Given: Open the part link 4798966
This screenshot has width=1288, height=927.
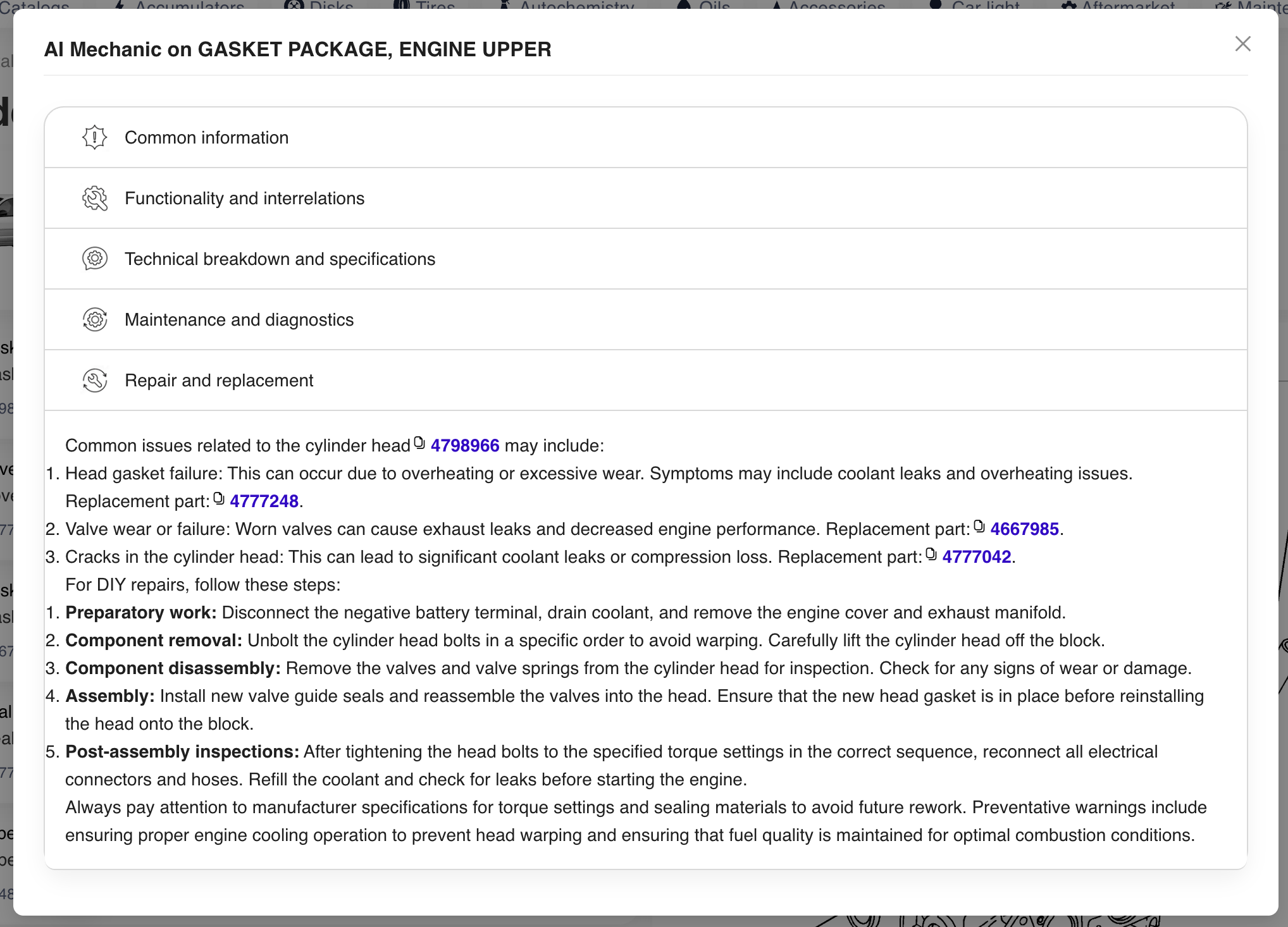Looking at the screenshot, I should pyautogui.click(x=464, y=446).
